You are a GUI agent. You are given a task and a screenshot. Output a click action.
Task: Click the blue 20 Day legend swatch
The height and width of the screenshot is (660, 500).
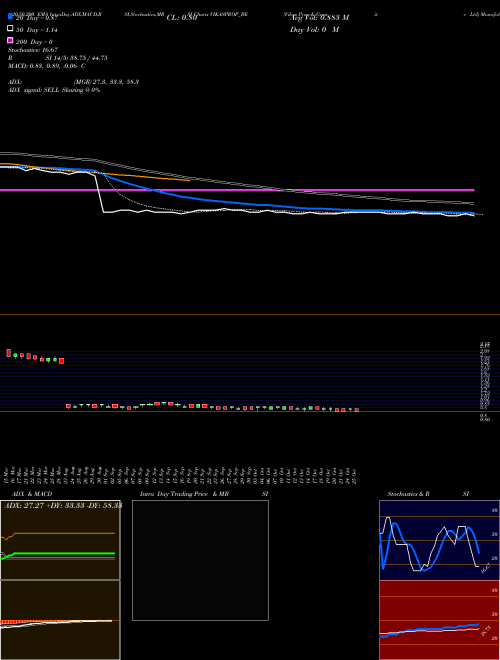tap(11, 17)
